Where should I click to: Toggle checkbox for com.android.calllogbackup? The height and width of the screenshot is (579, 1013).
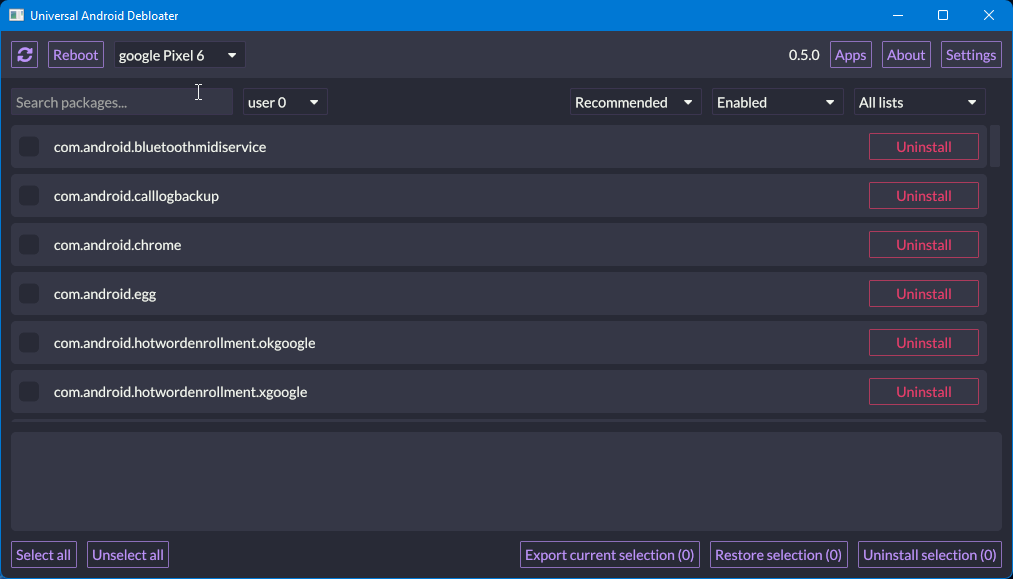coord(30,196)
